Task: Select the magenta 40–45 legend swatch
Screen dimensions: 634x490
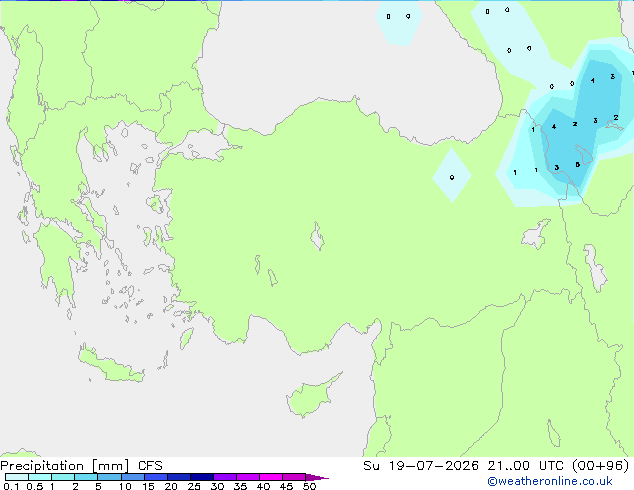Action: tap(271, 477)
